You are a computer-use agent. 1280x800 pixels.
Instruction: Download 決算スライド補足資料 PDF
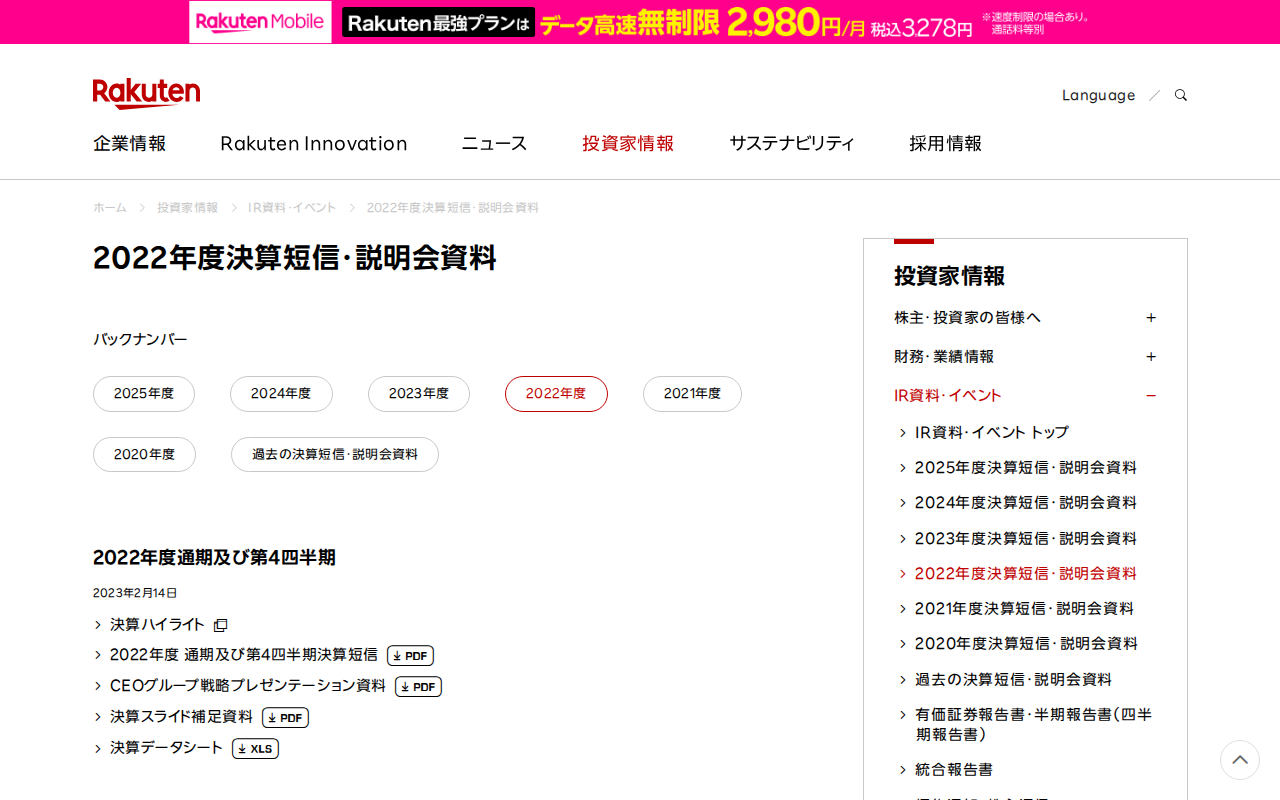[285, 717]
